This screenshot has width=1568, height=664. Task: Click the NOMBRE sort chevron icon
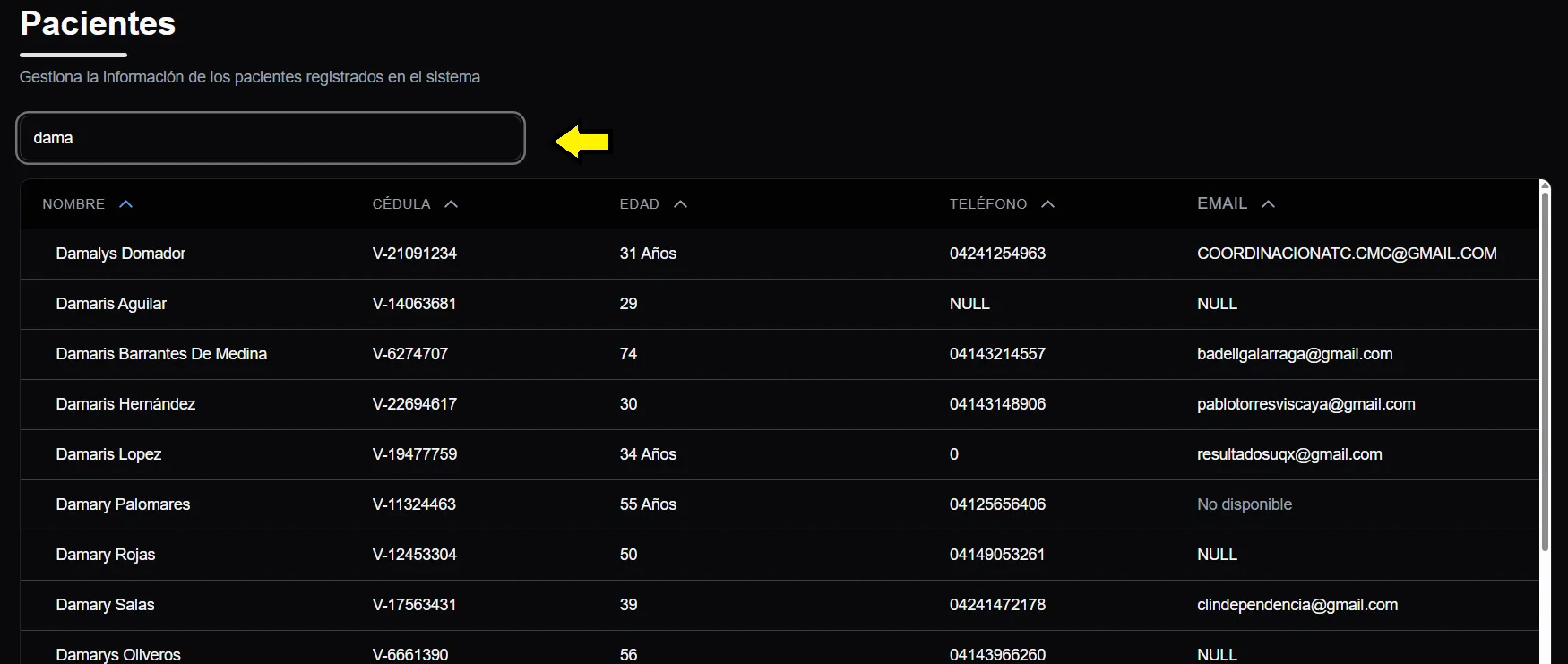126,204
